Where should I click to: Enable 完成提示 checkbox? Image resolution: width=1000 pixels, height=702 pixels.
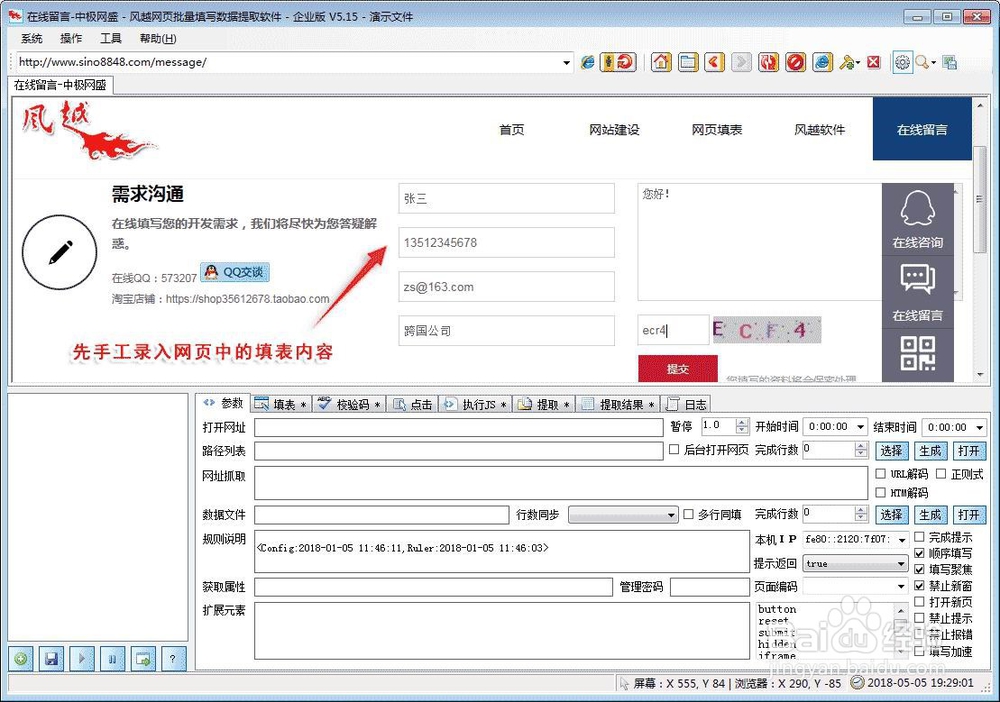[919, 537]
